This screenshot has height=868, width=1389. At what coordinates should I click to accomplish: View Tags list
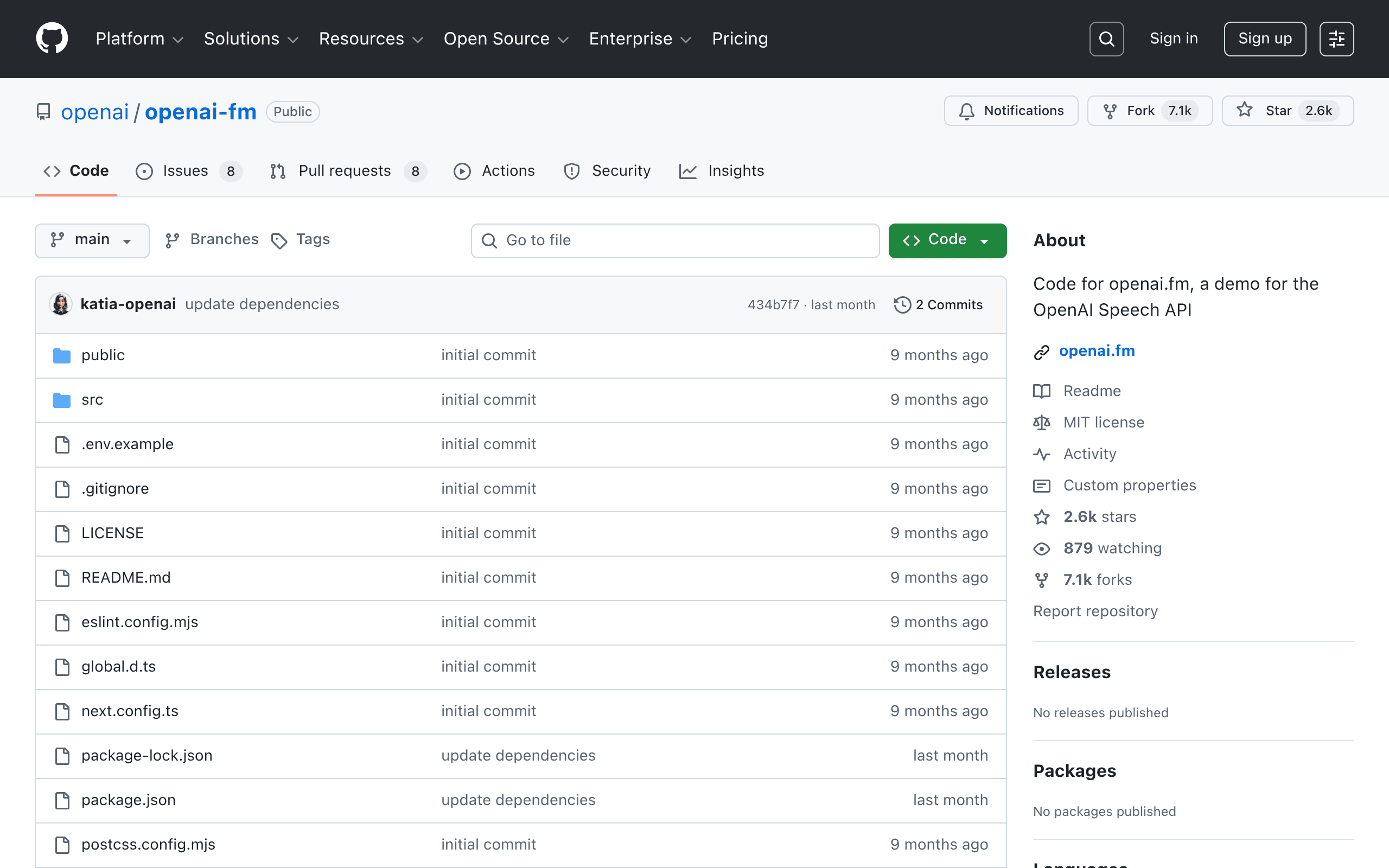tap(301, 240)
